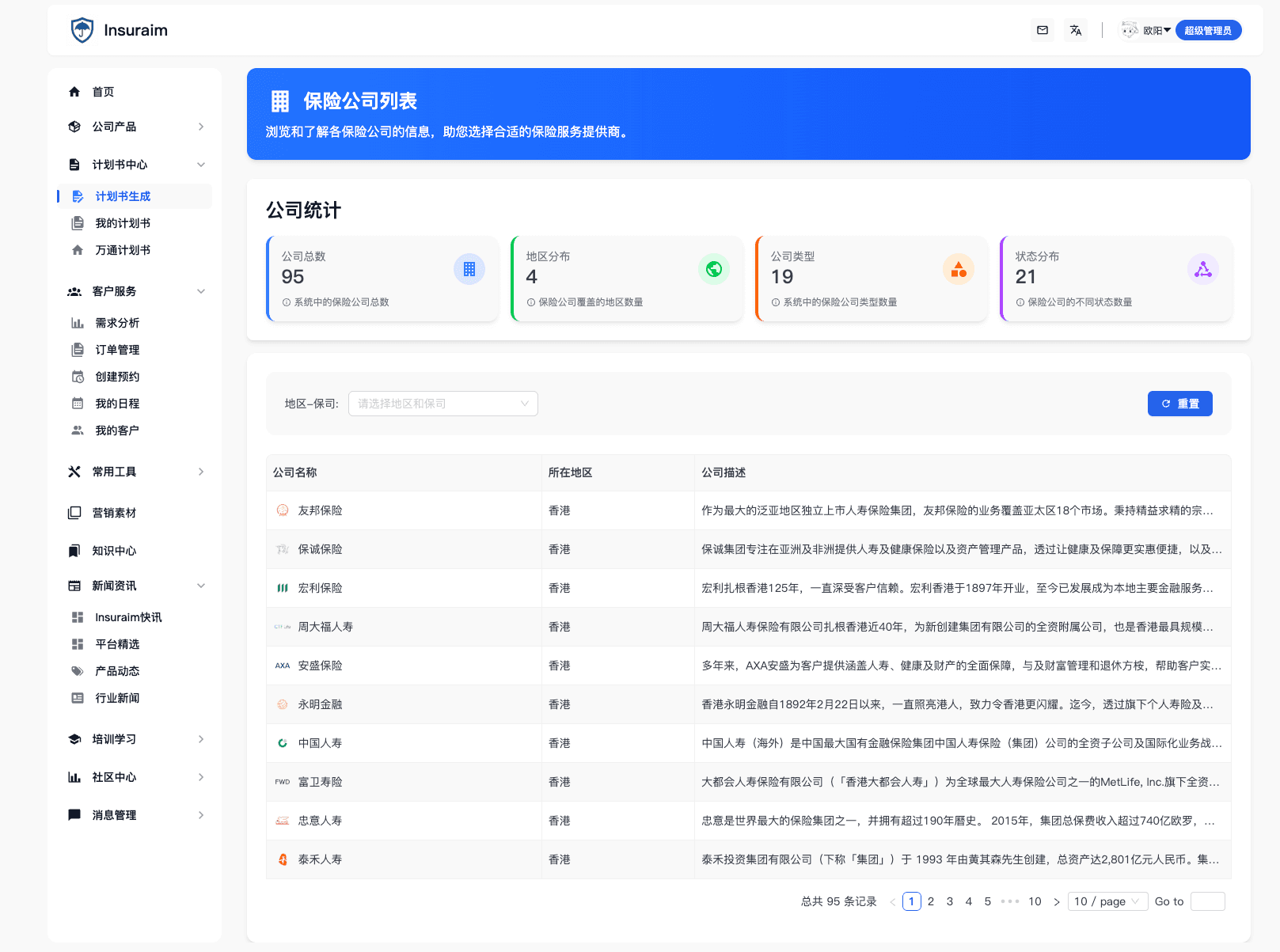Click the 超级管理员 badge button
The width and height of the screenshot is (1280, 952).
[1209, 29]
